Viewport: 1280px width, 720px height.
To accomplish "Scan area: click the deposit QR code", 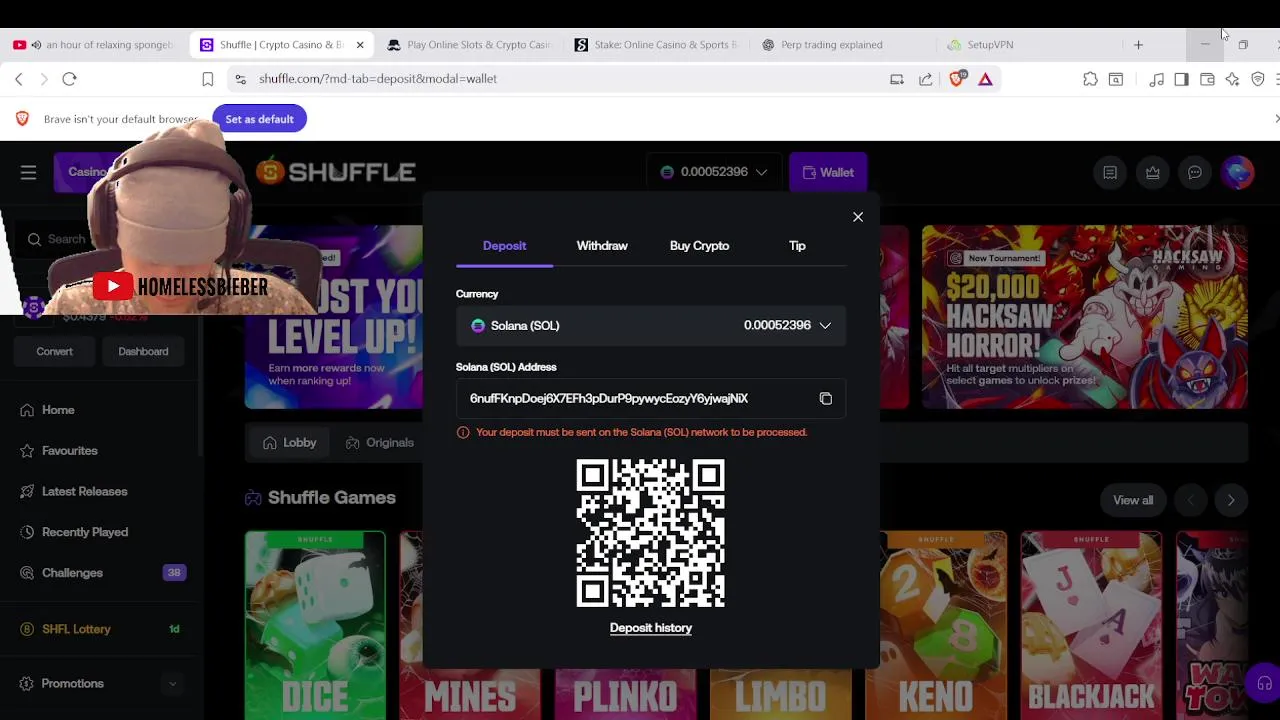I will pyautogui.click(x=651, y=533).
